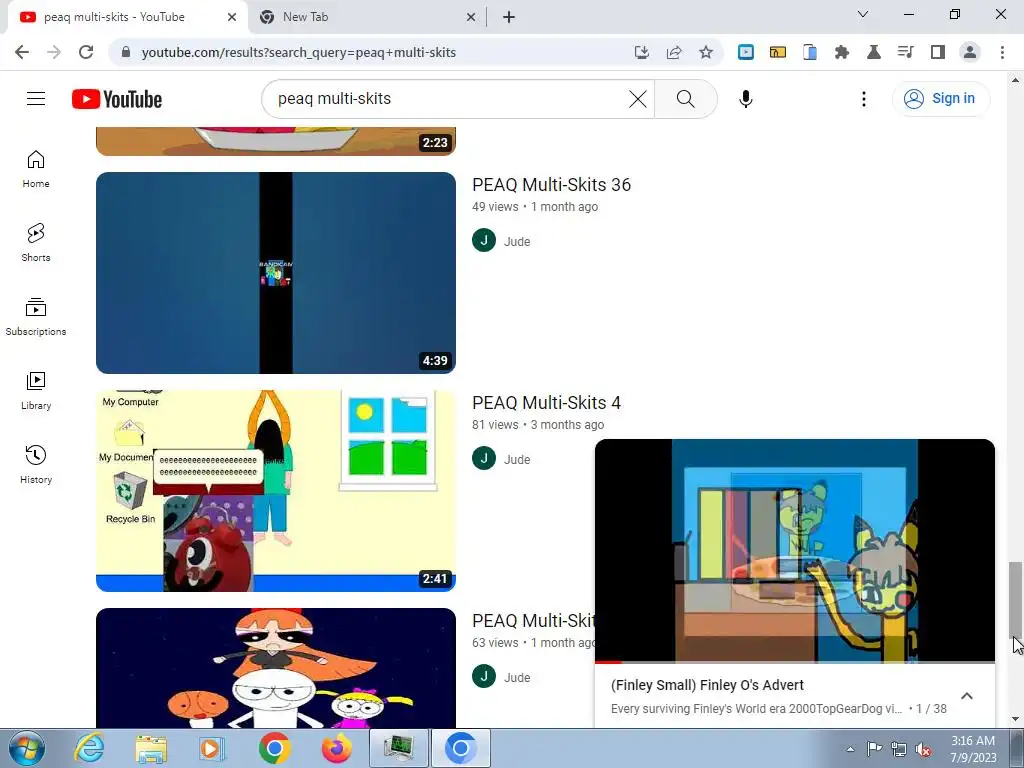
Task: Open the Jude channel avatar under Multi-Skits 4
Action: click(x=484, y=458)
